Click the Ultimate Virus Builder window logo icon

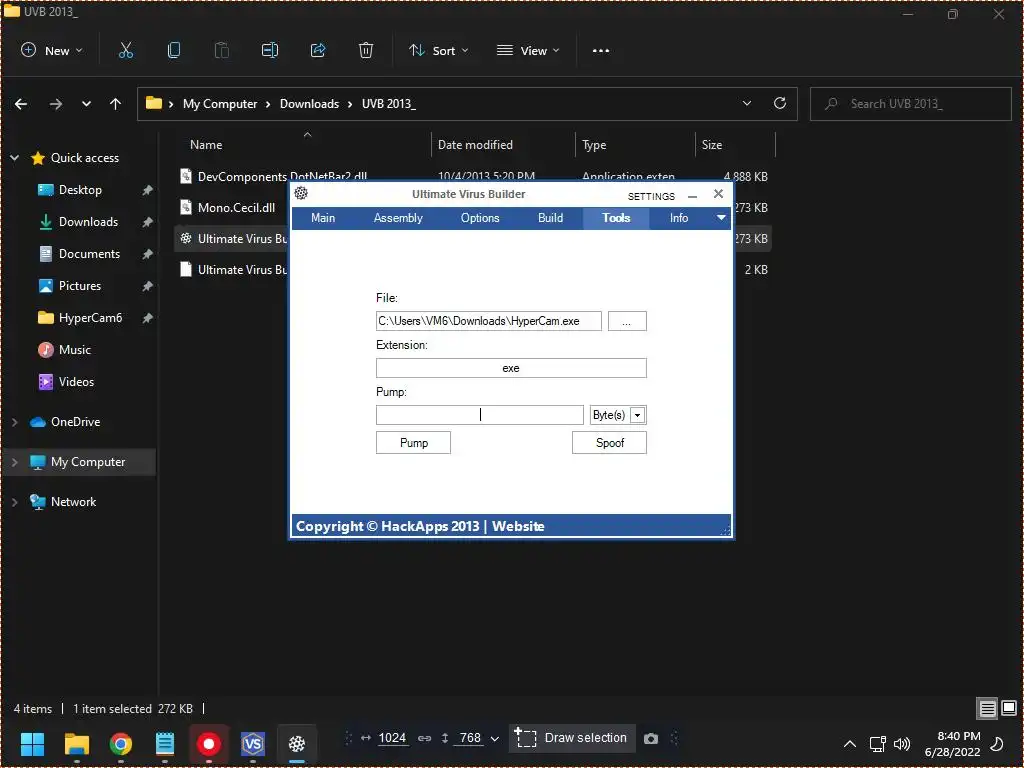tap(301, 193)
